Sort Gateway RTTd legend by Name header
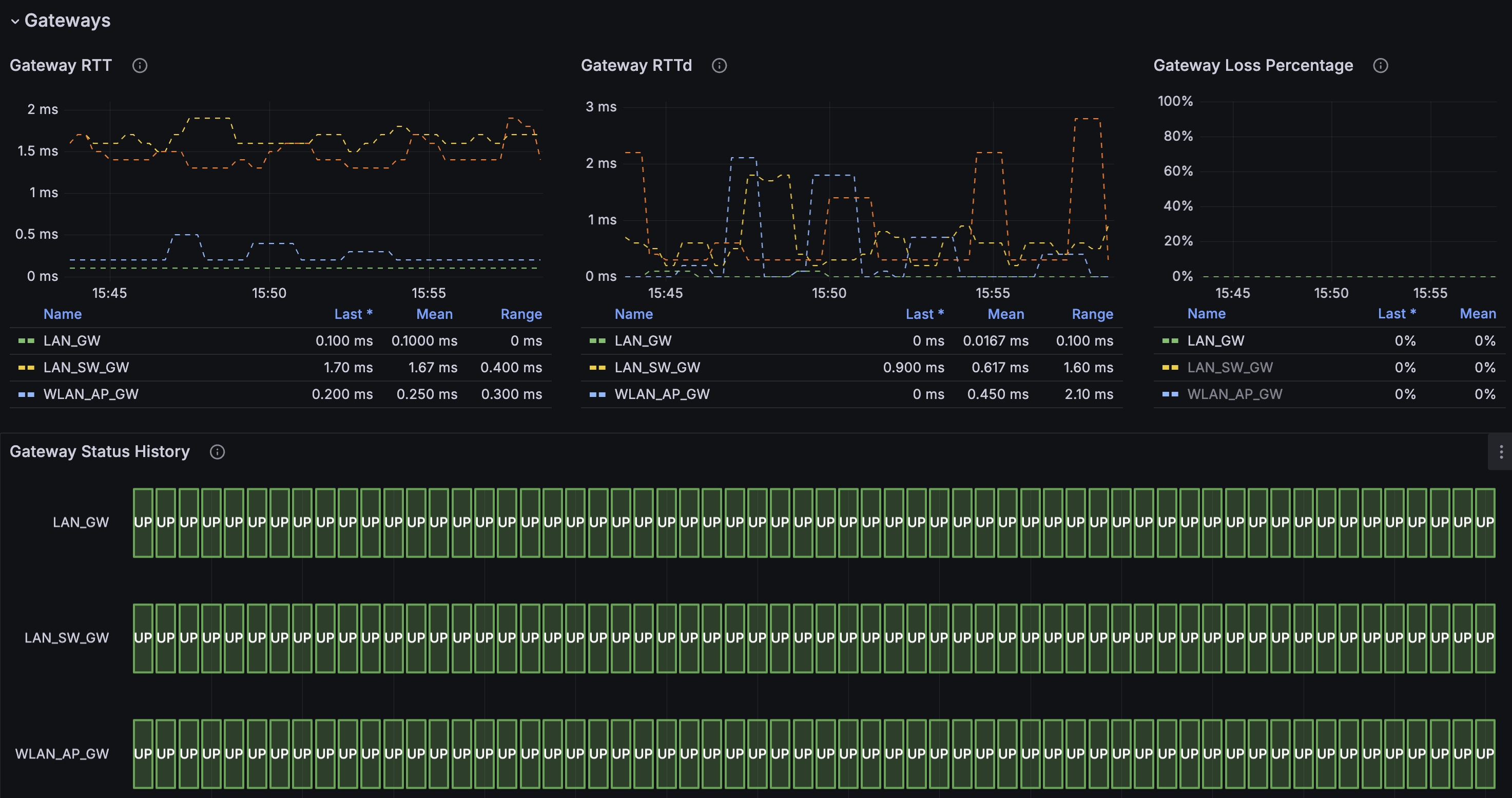 pyautogui.click(x=633, y=314)
